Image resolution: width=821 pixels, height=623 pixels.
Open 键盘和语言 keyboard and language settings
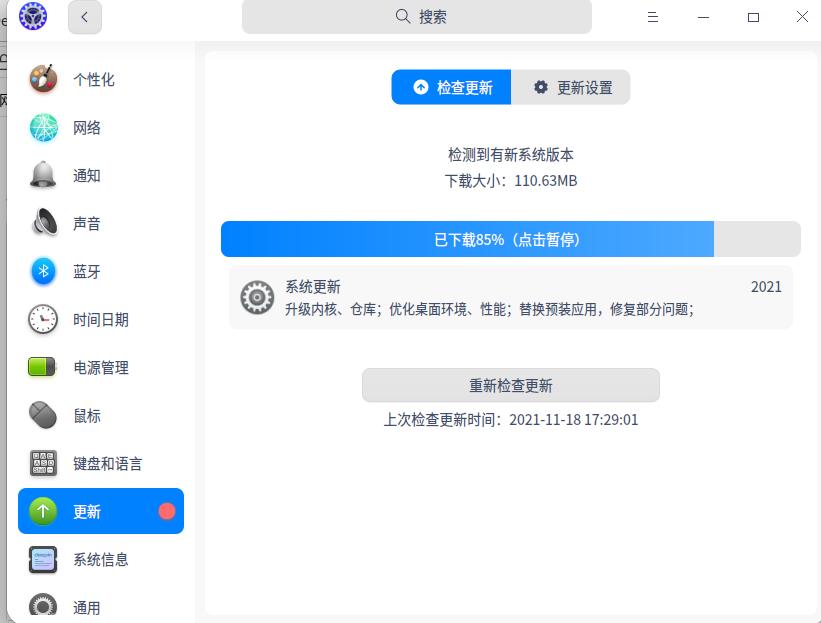pyautogui.click(x=44, y=463)
